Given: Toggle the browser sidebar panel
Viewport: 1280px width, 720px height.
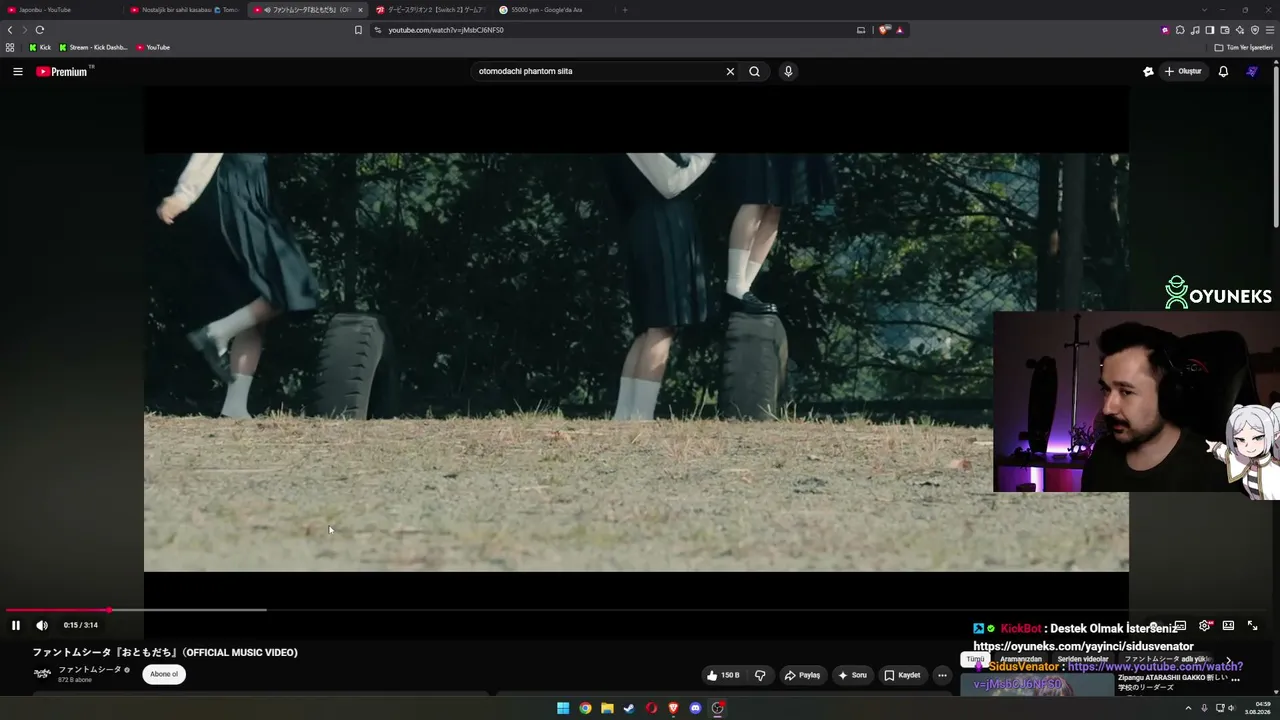Looking at the screenshot, I should 1210,30.
